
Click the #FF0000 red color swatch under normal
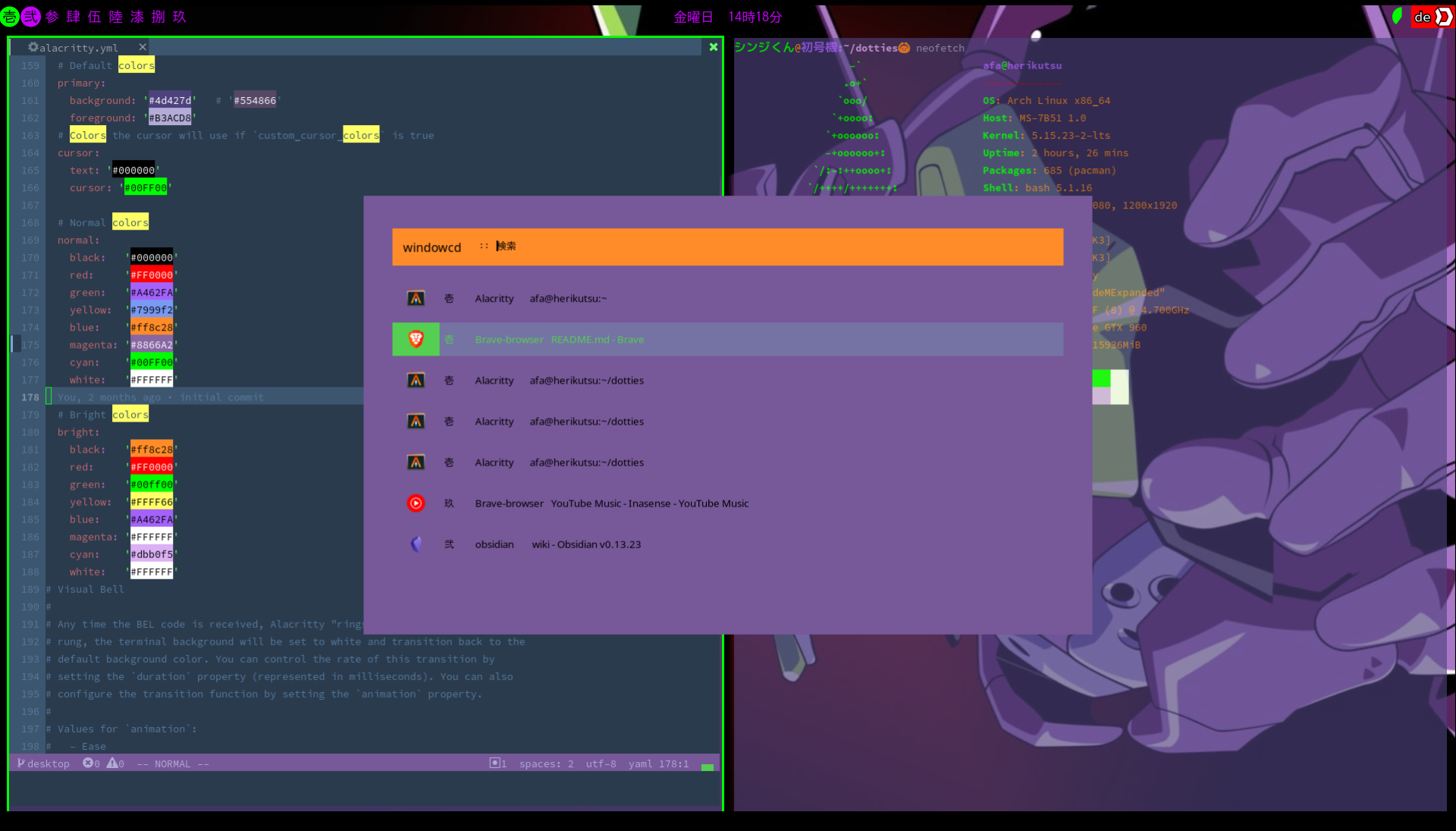[151, 274]
